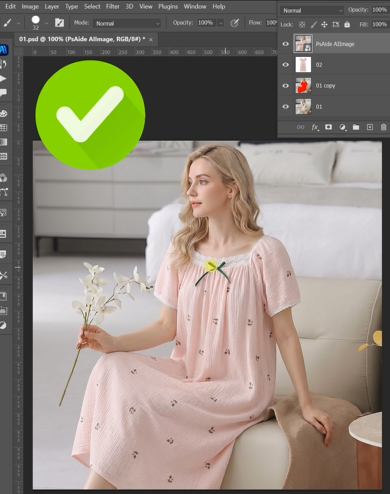Delete layer with trash icon
This screenshot has height=494, width=390.
[383, 127]
